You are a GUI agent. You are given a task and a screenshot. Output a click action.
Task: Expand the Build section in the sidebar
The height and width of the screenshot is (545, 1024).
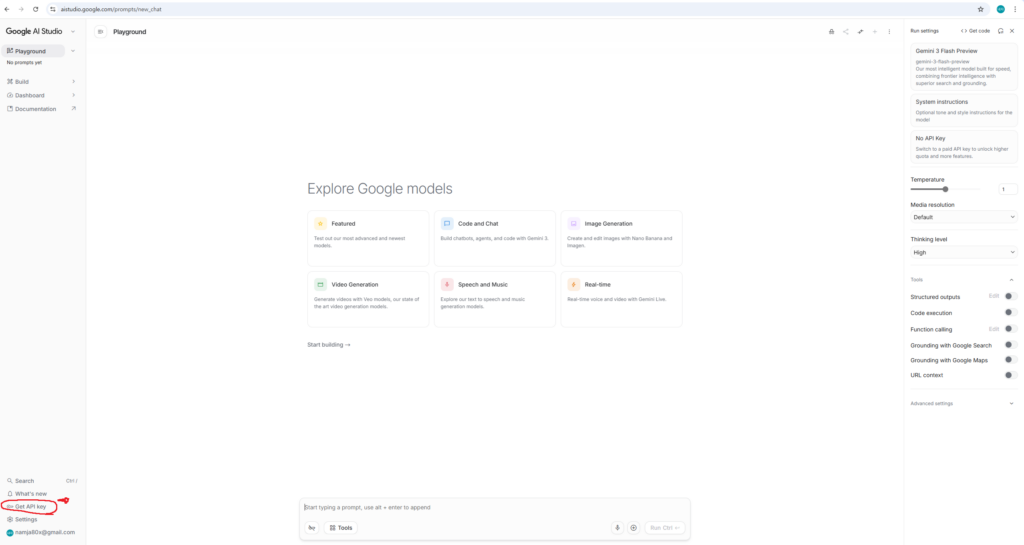[40, 82]
